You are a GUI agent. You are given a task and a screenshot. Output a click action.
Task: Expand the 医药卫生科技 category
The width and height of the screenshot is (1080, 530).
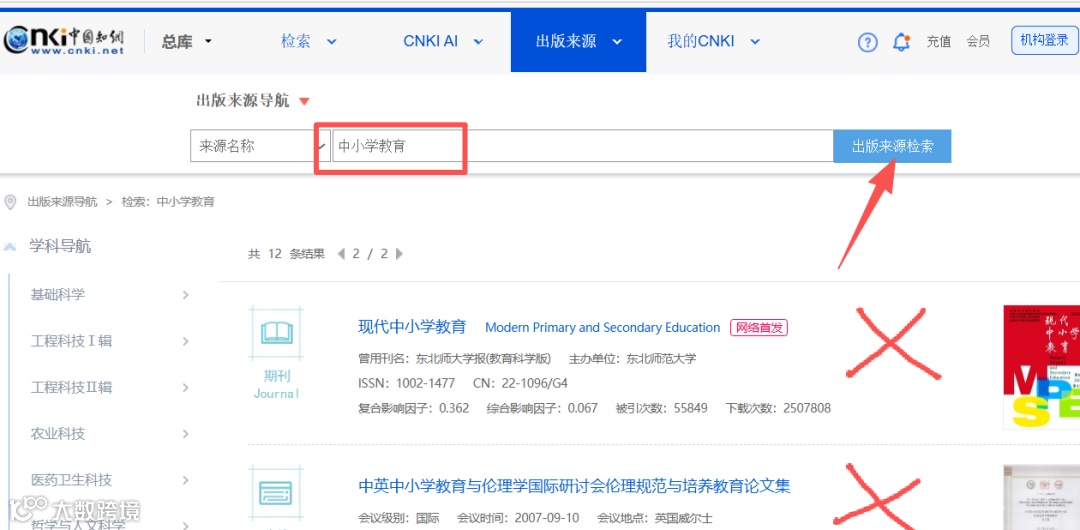click(185, 480)
